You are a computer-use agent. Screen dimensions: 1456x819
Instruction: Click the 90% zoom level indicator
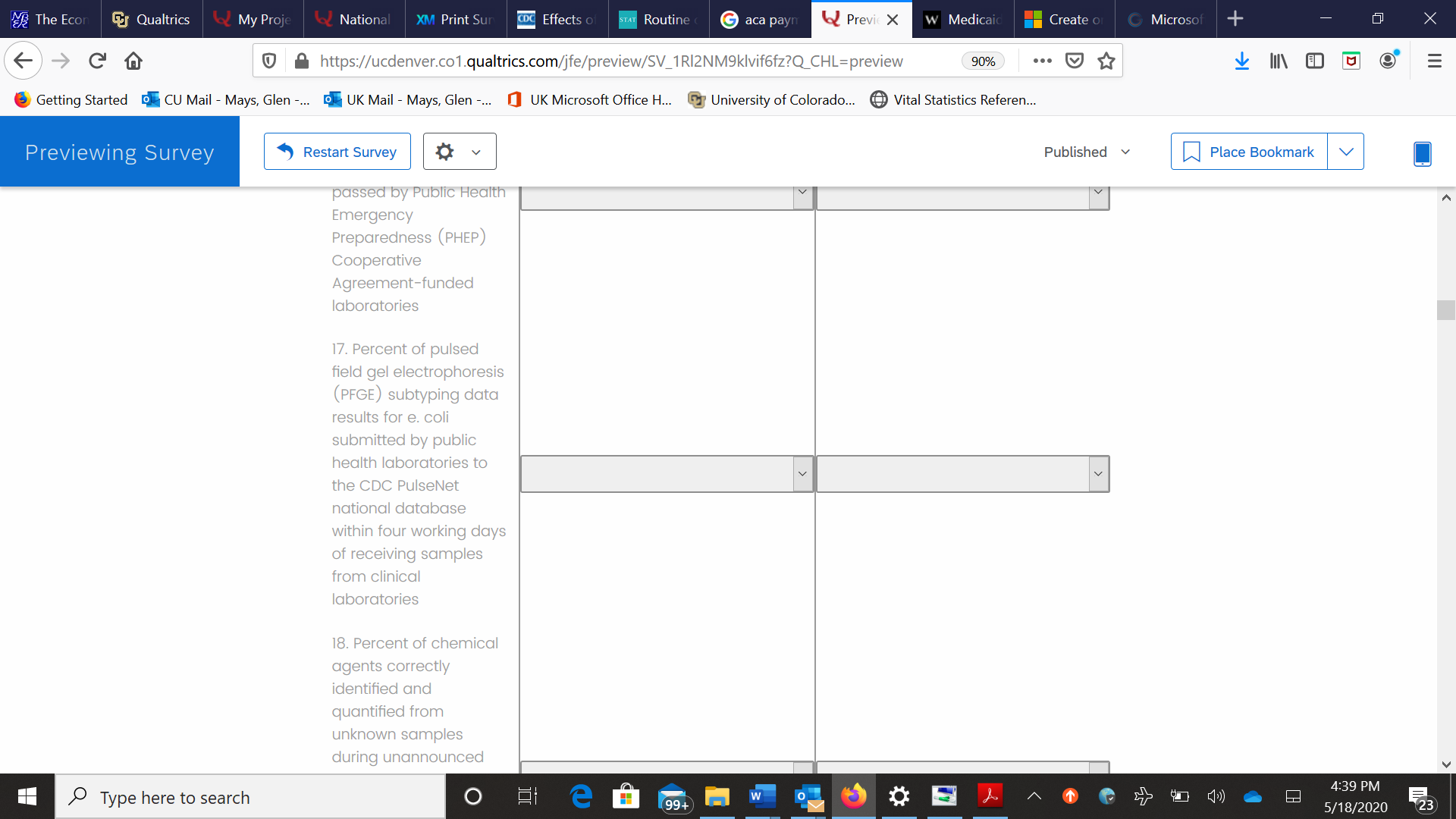click(983, 61)
